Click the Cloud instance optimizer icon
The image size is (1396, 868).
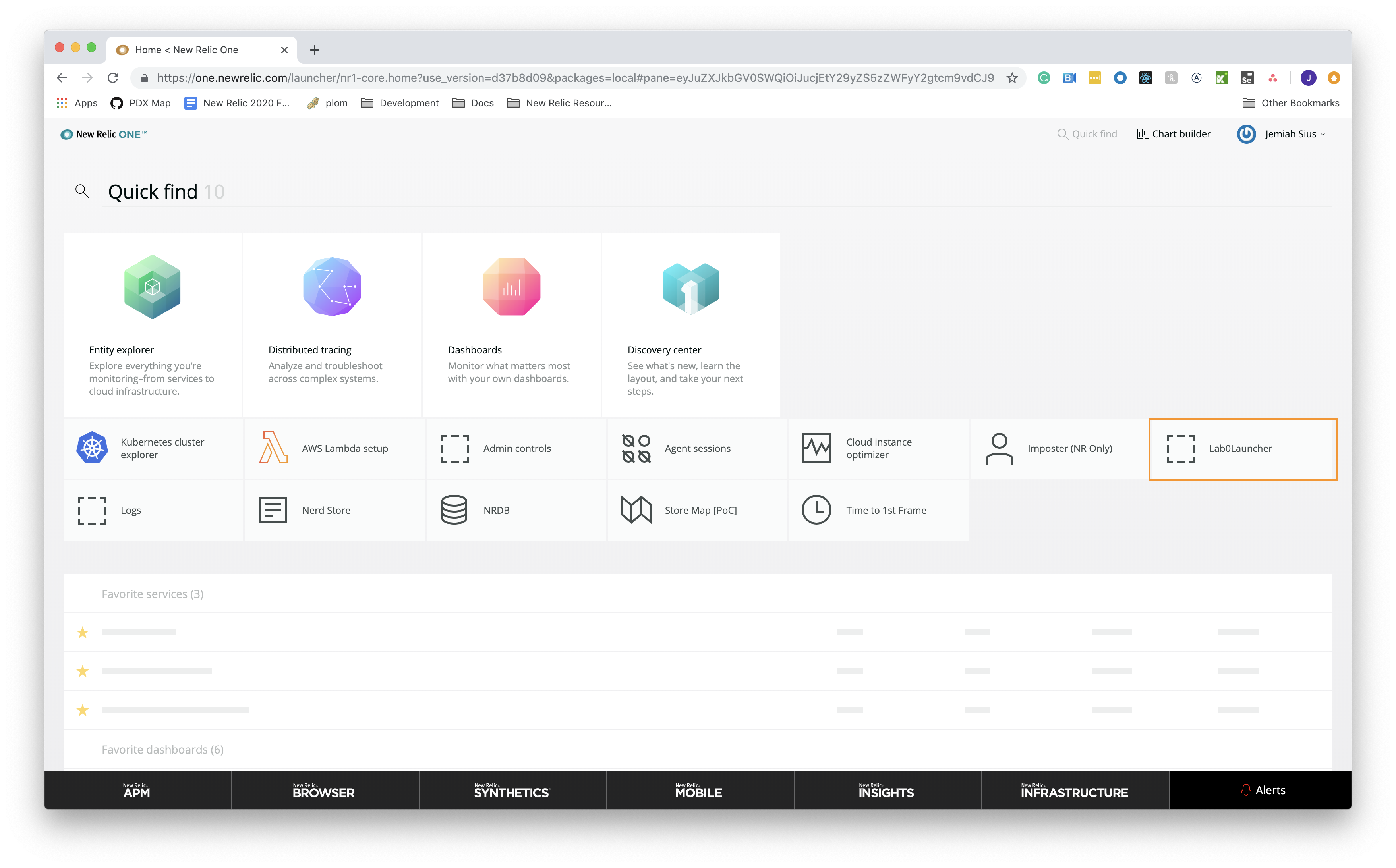816,448
